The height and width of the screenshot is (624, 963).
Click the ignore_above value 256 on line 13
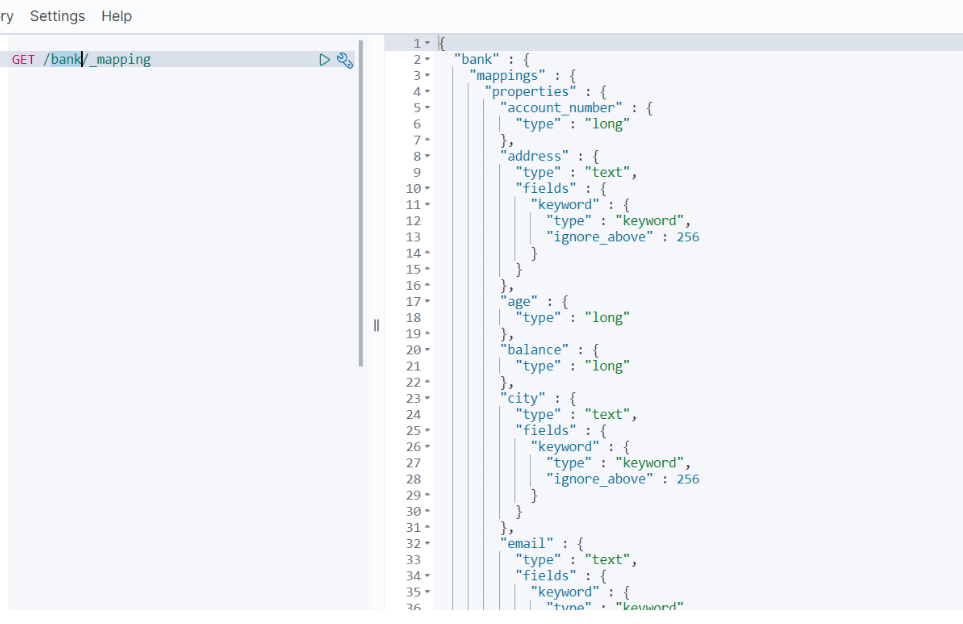point(687,237)
